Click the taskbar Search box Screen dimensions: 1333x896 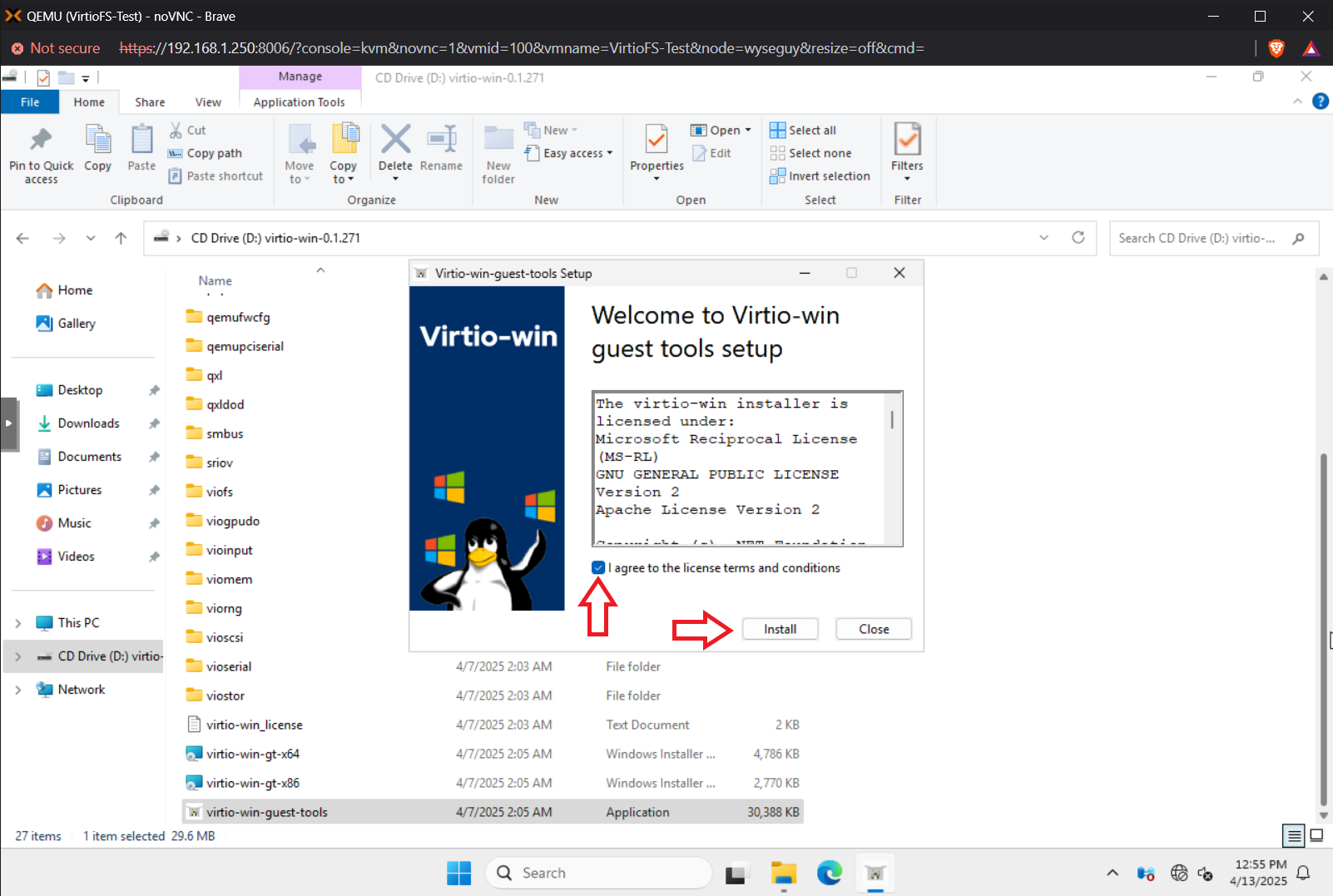click(x=599, y=873)
